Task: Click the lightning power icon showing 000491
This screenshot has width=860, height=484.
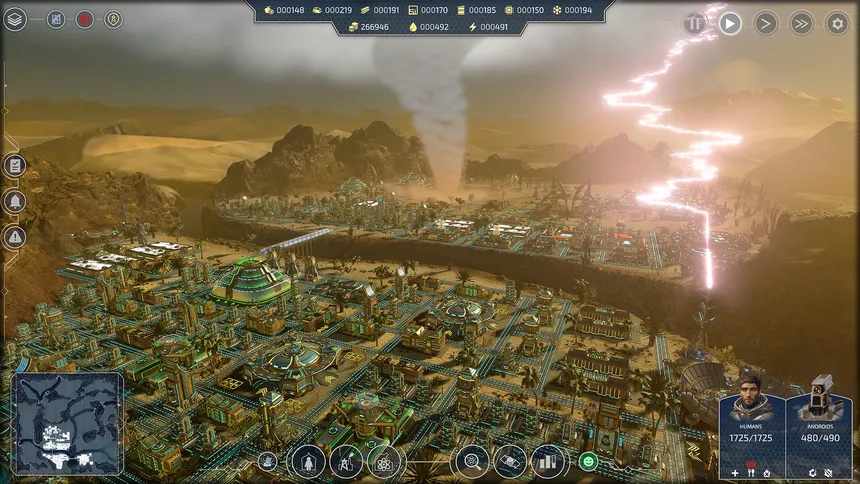Action: point(473,27)
